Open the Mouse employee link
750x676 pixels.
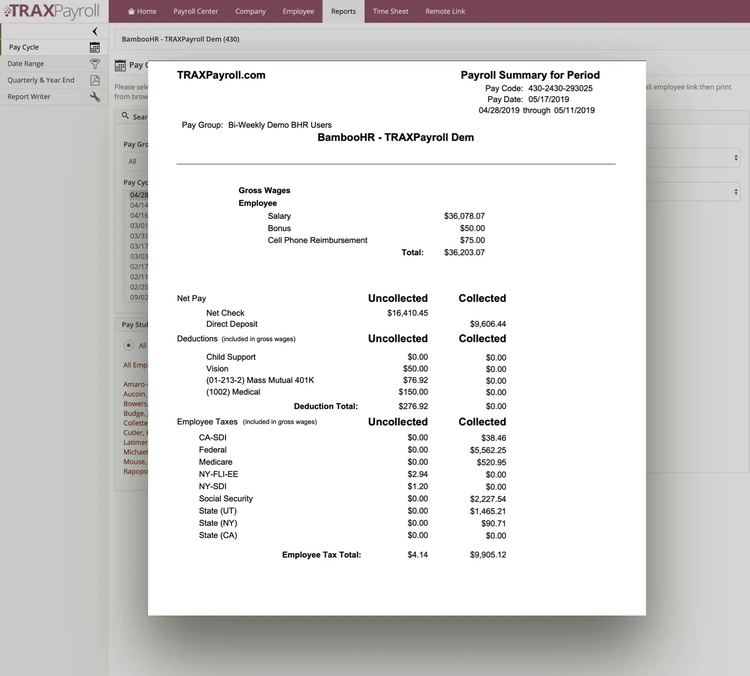(x=135, y=462)
